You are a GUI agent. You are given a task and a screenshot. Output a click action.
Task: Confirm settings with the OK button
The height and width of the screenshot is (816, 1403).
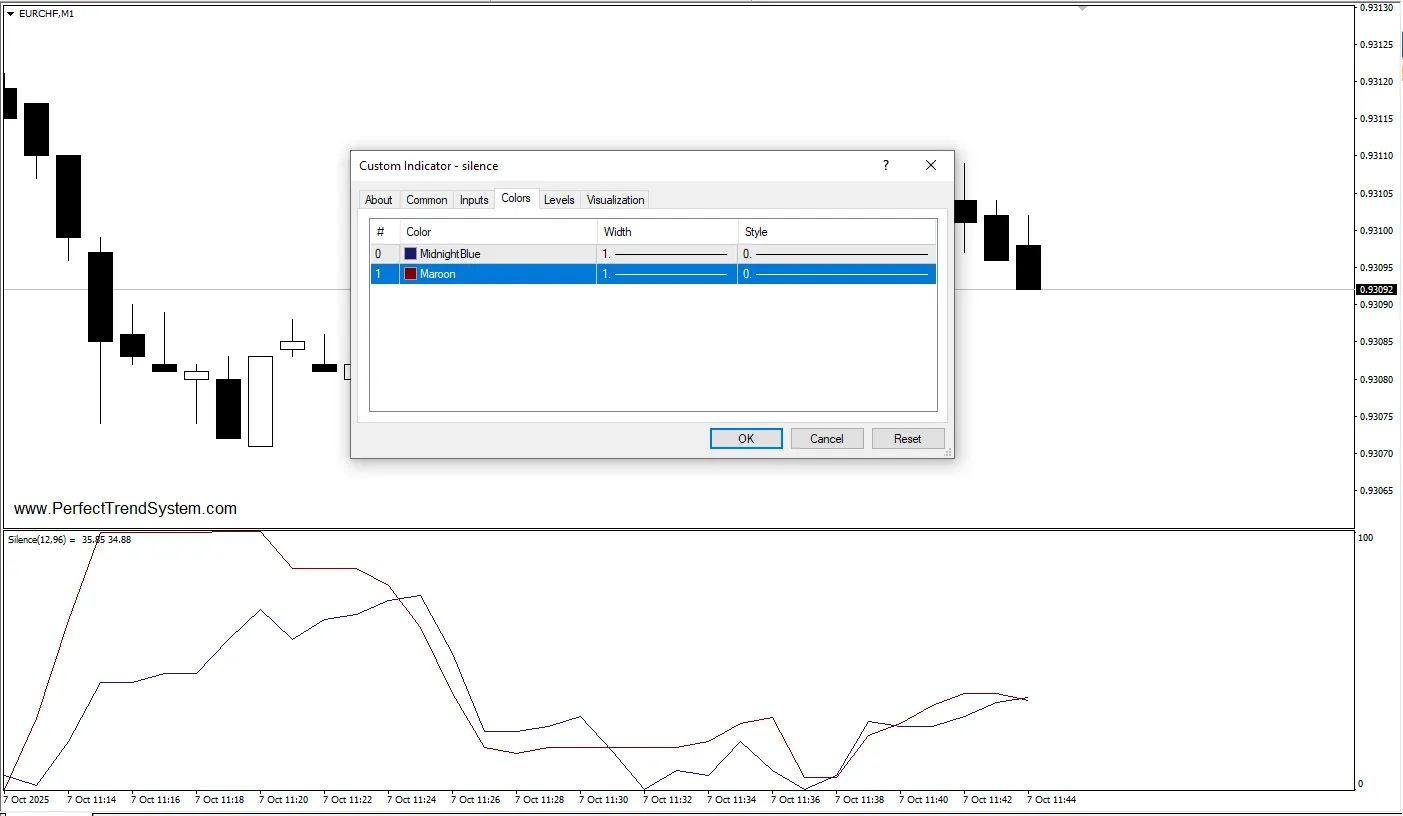[746, 439]
